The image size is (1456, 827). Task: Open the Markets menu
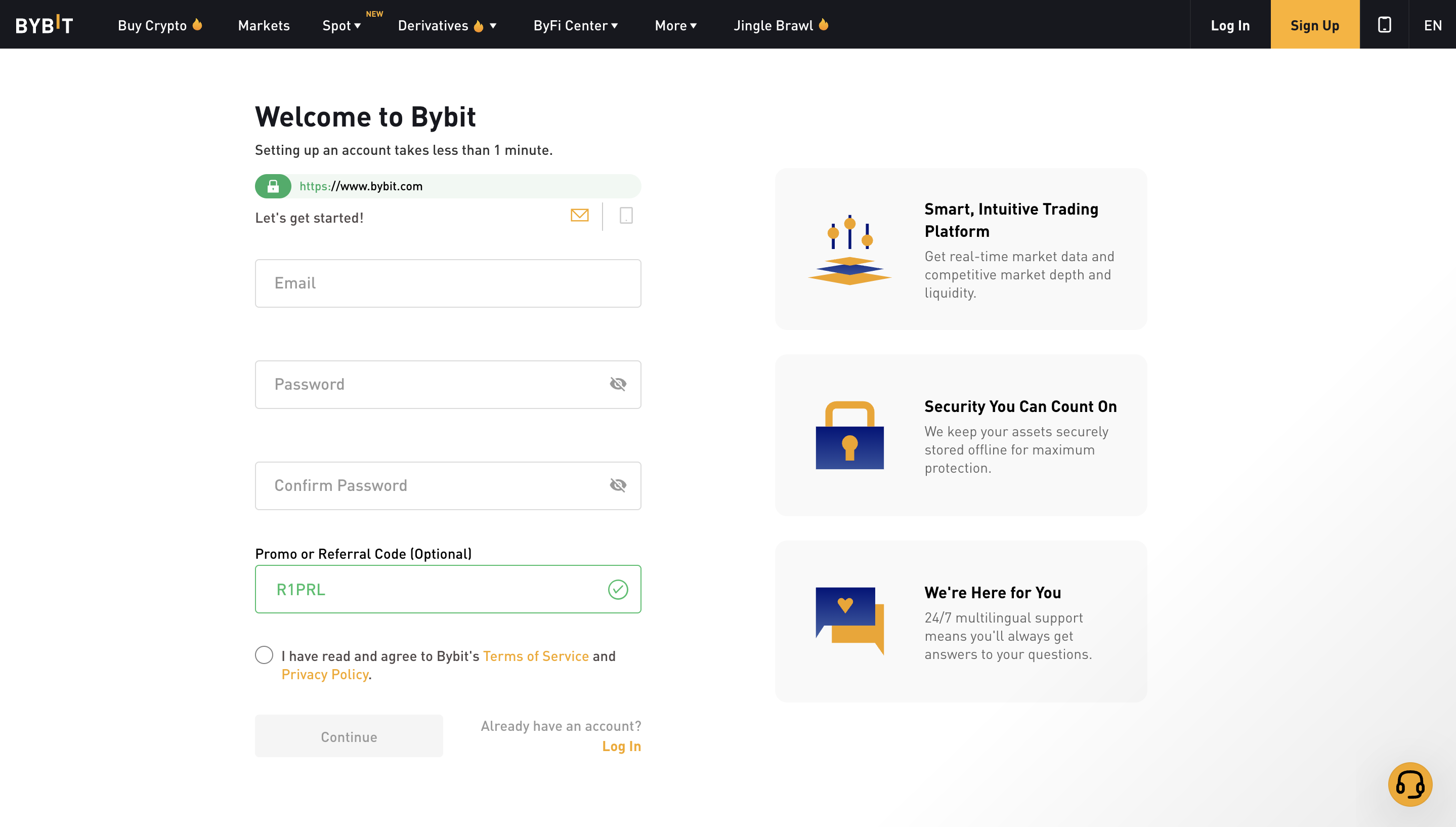(264, 26)
